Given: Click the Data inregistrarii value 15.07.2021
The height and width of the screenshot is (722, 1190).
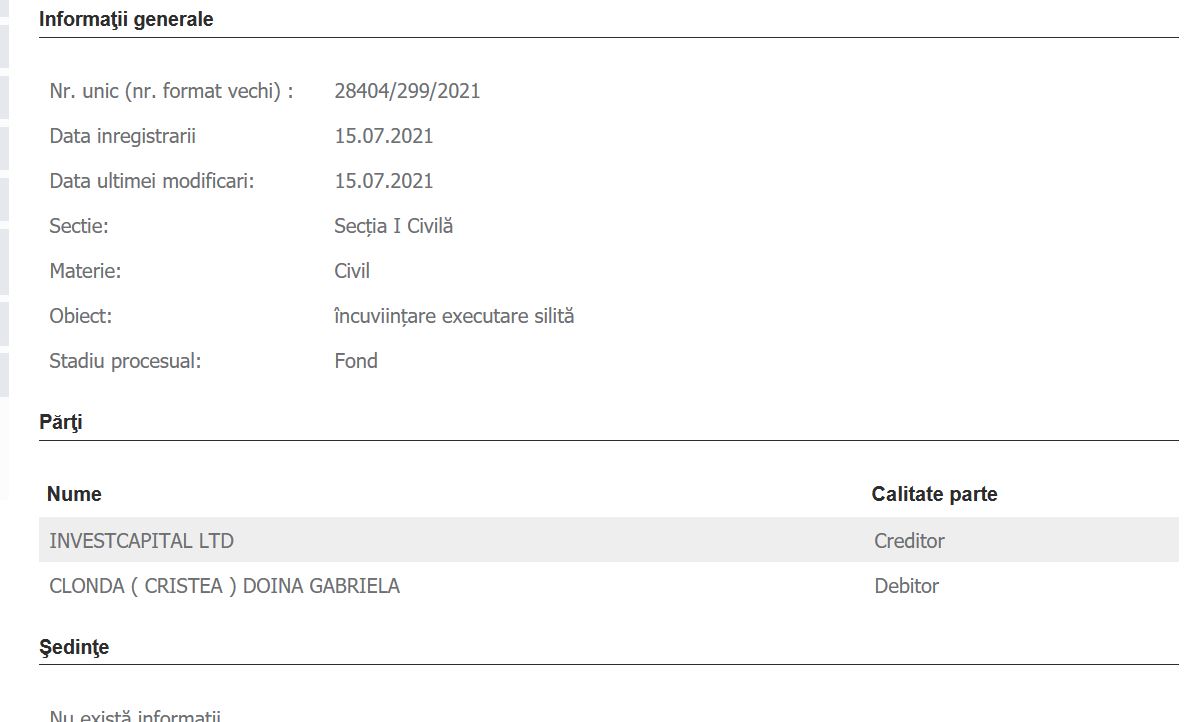Looking at the screenshot, I should point(384,136).
